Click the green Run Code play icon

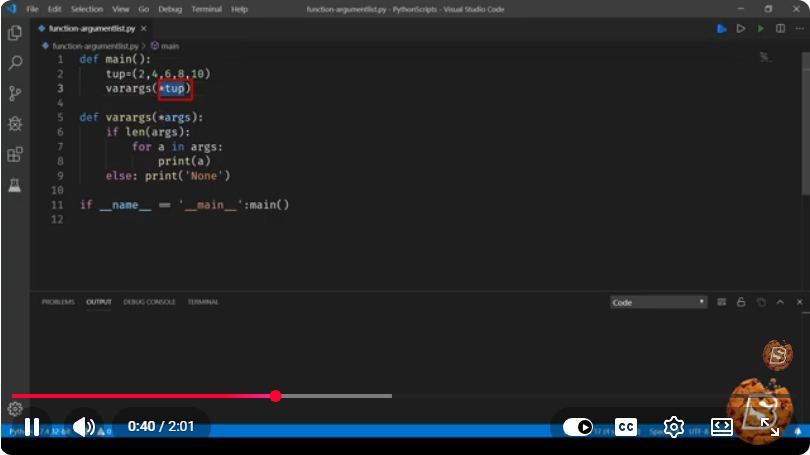point(761,28)
